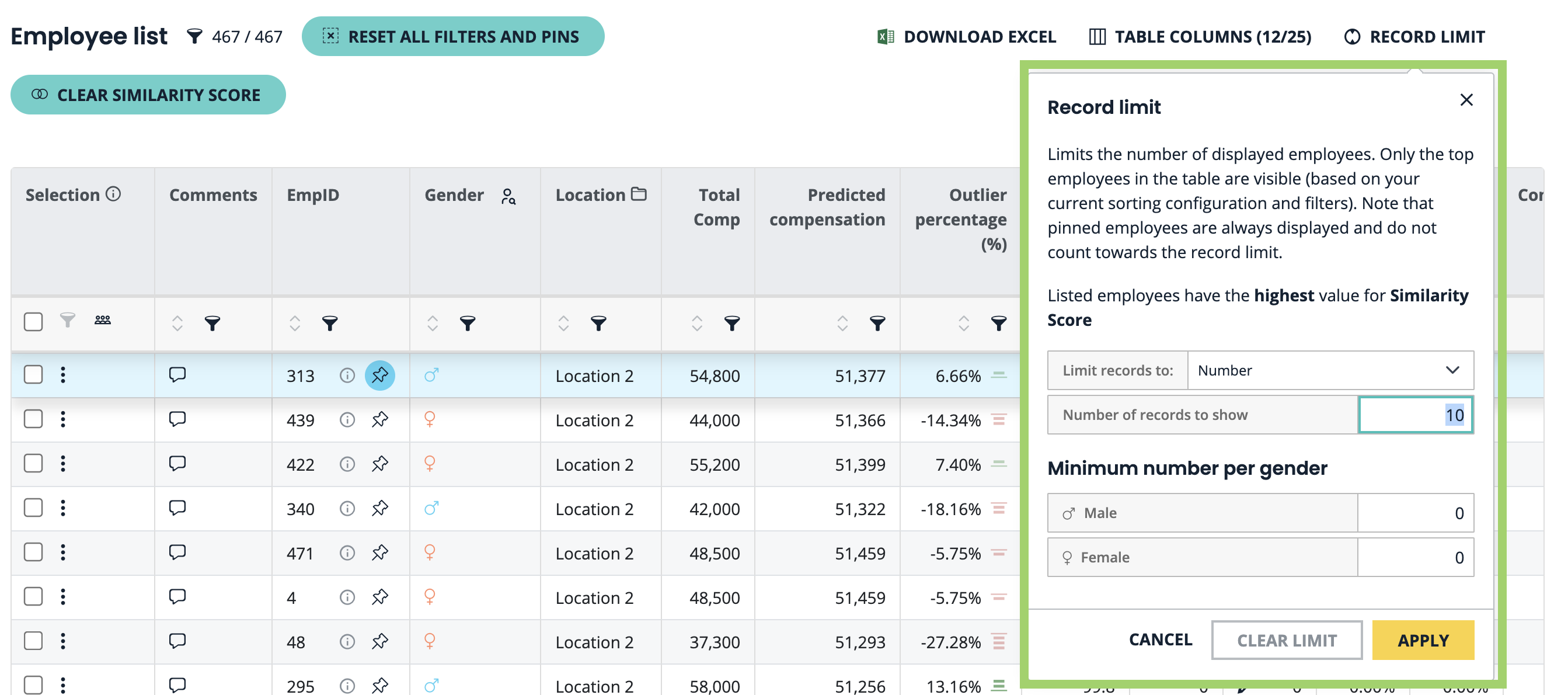
Task: Filter the Gender column
Action: [467, 323]
